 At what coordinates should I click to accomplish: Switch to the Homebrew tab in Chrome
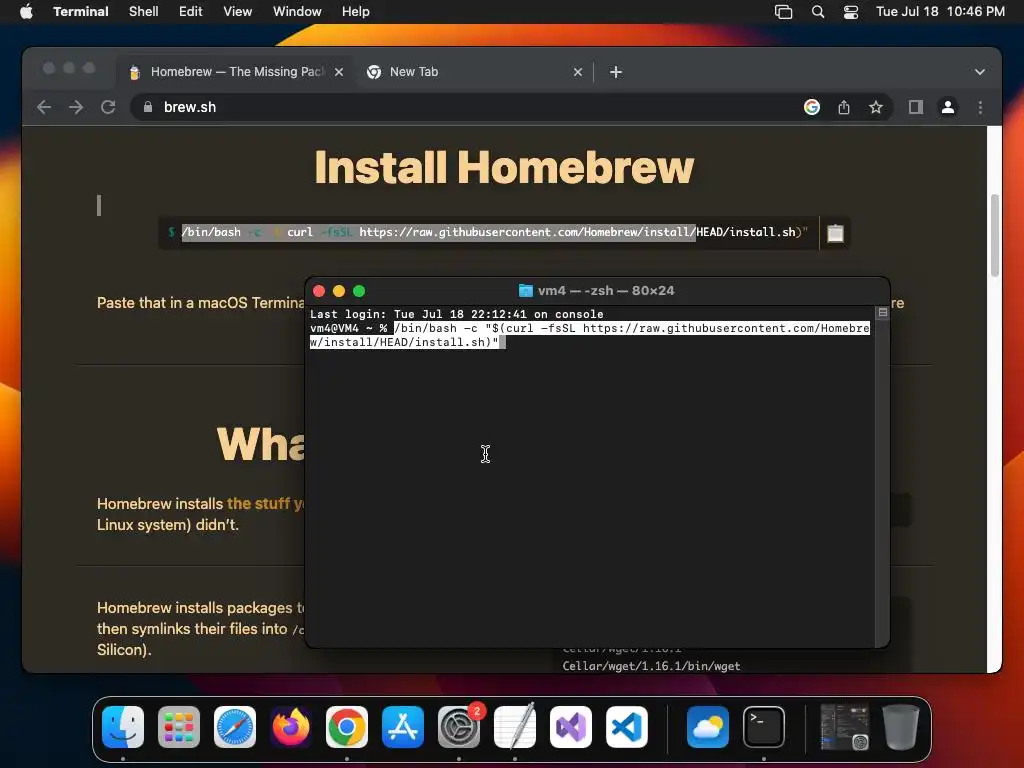click(237, 72)
